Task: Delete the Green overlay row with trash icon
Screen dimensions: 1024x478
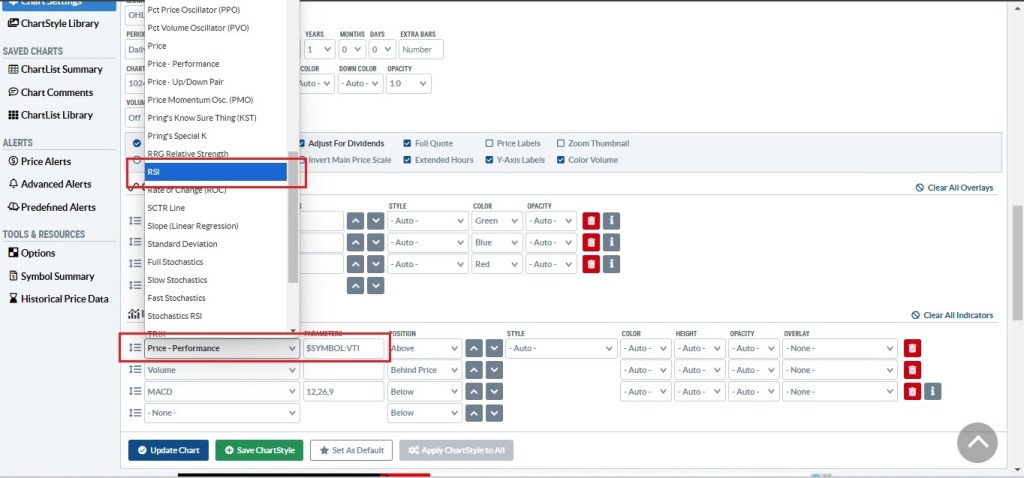Action: coord(591,220)
